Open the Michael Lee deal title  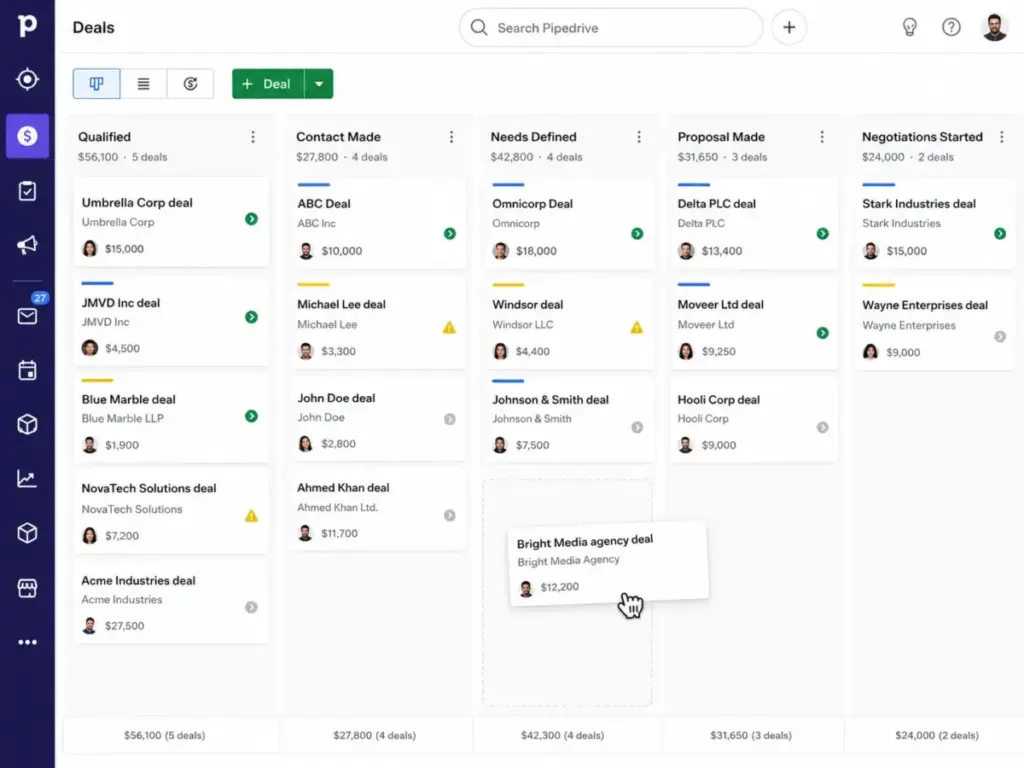(x=342, y=304)
